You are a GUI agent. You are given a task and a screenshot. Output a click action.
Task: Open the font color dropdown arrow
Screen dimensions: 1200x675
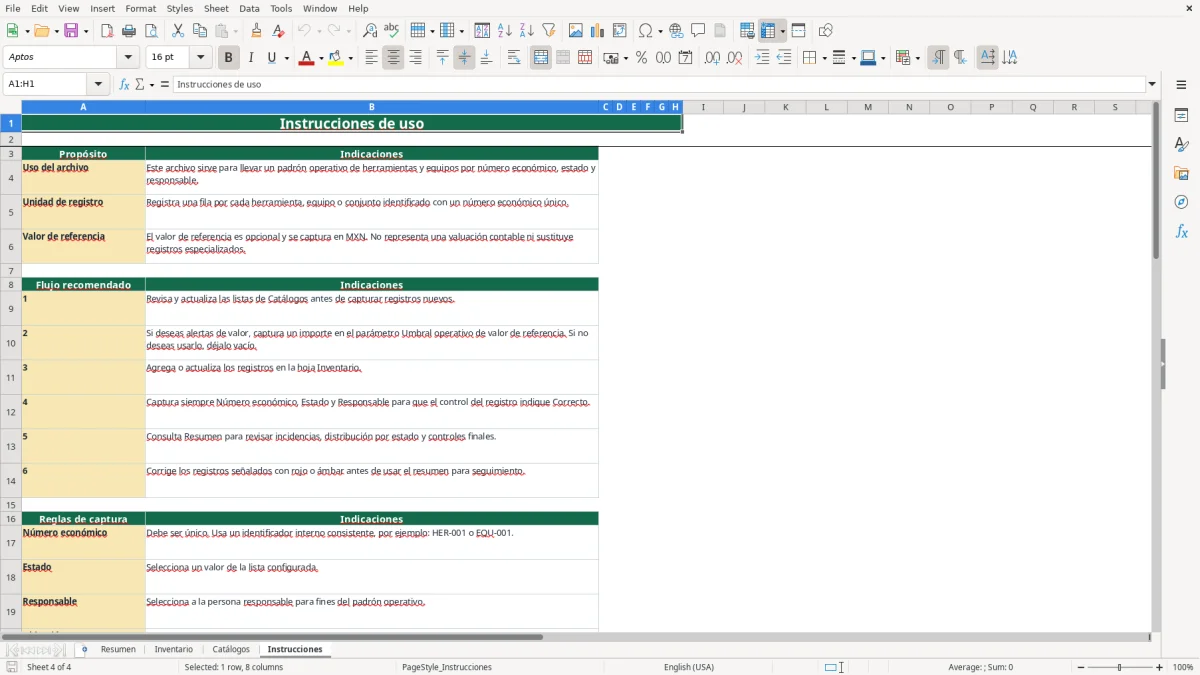click(320, 58)
